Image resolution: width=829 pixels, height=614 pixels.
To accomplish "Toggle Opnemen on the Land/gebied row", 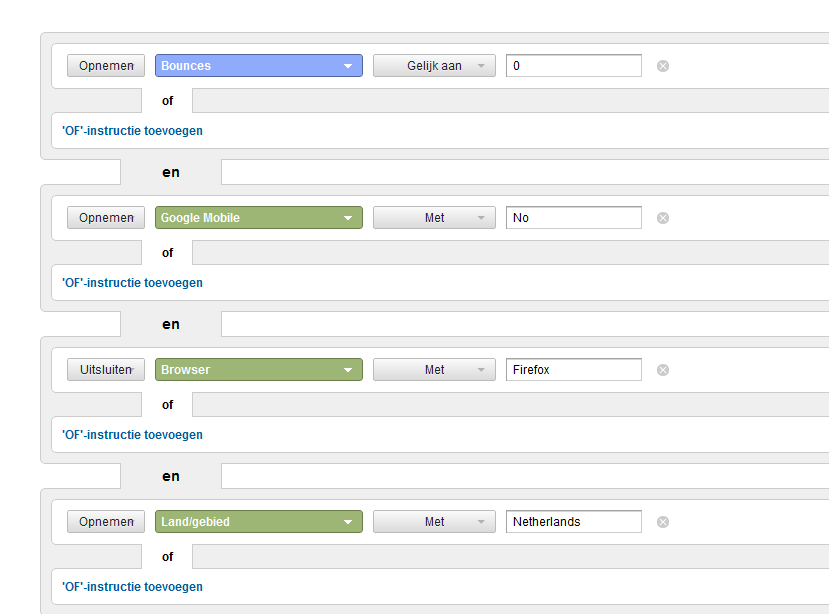I will pos(106,522).
